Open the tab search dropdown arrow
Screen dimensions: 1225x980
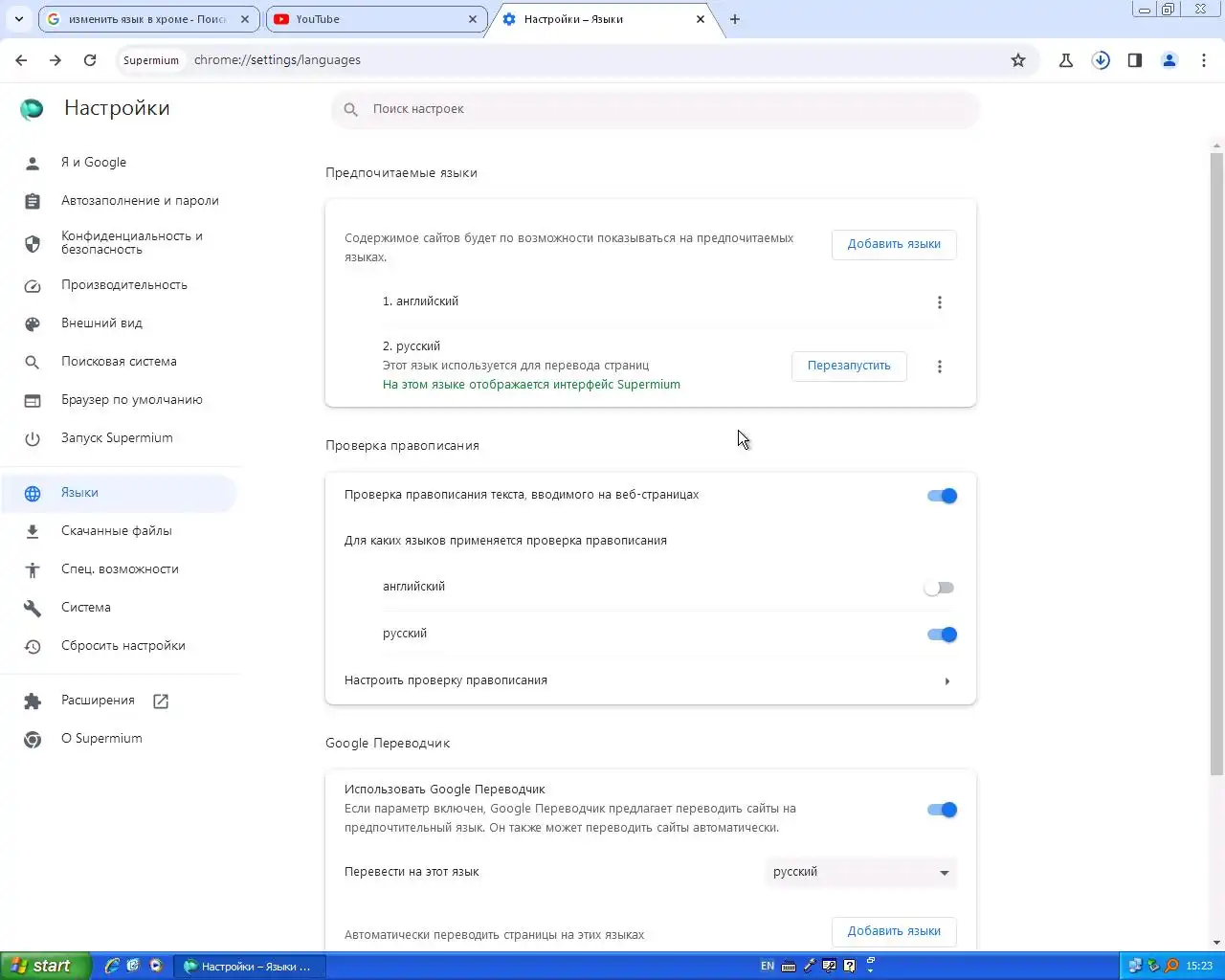(18, 19)
